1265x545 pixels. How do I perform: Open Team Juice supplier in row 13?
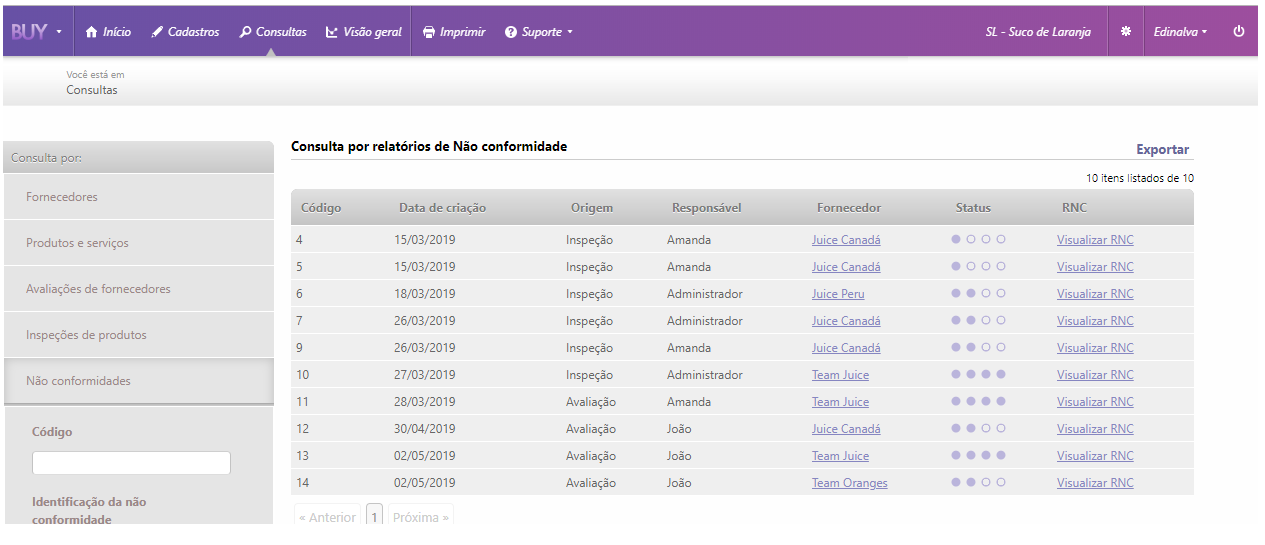(840, 456)
